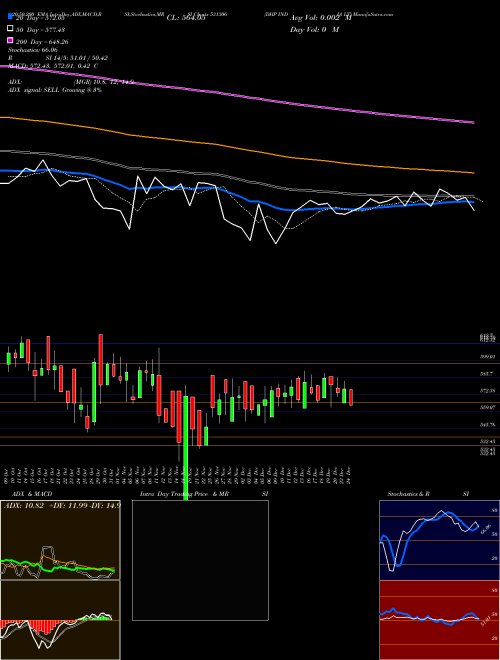
Task: Open the ADX indicator chart panel
Action: tap(60, 540)
